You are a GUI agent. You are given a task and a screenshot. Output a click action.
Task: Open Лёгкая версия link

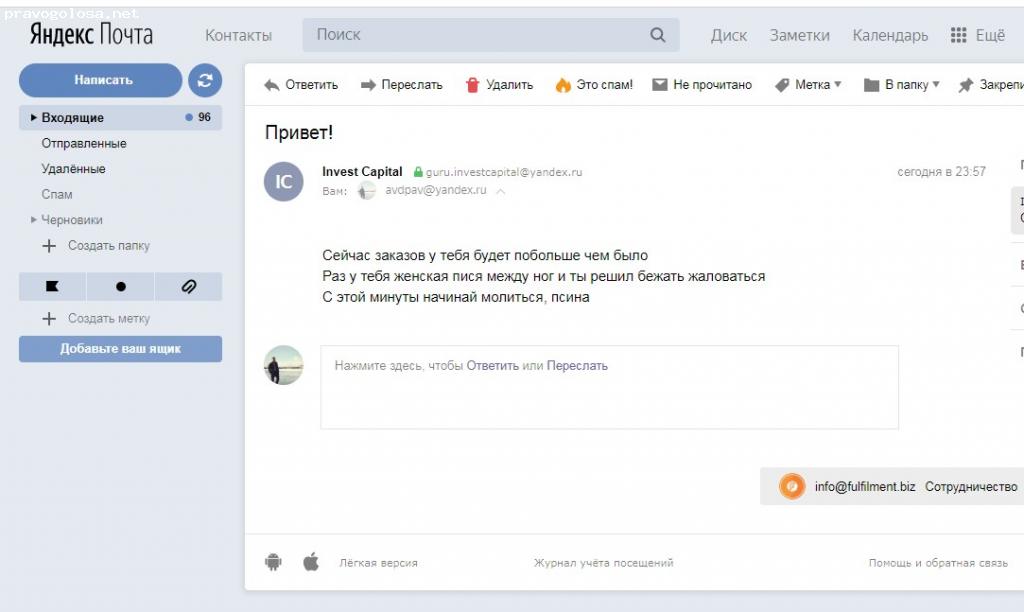pos(378,562)
